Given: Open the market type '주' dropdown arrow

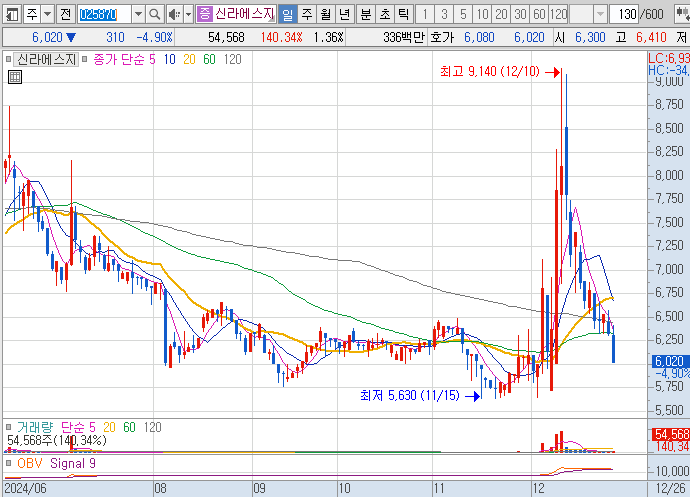Looking at the screenshot, I should click(x=48, y=15).
